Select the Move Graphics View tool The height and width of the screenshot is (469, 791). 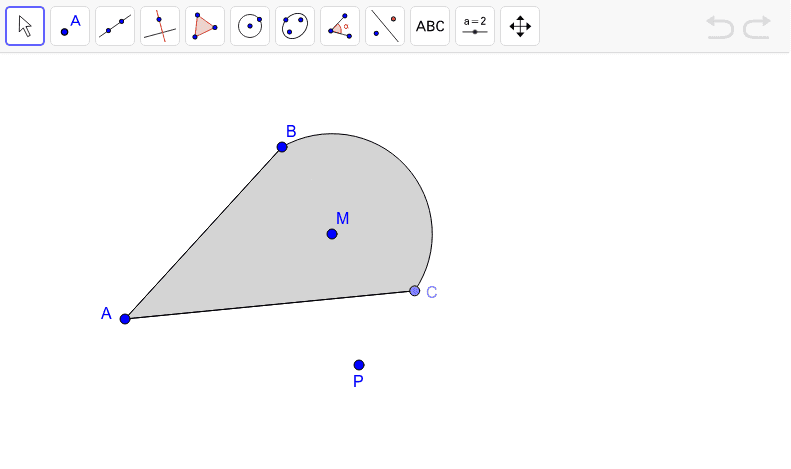[520, 26]
